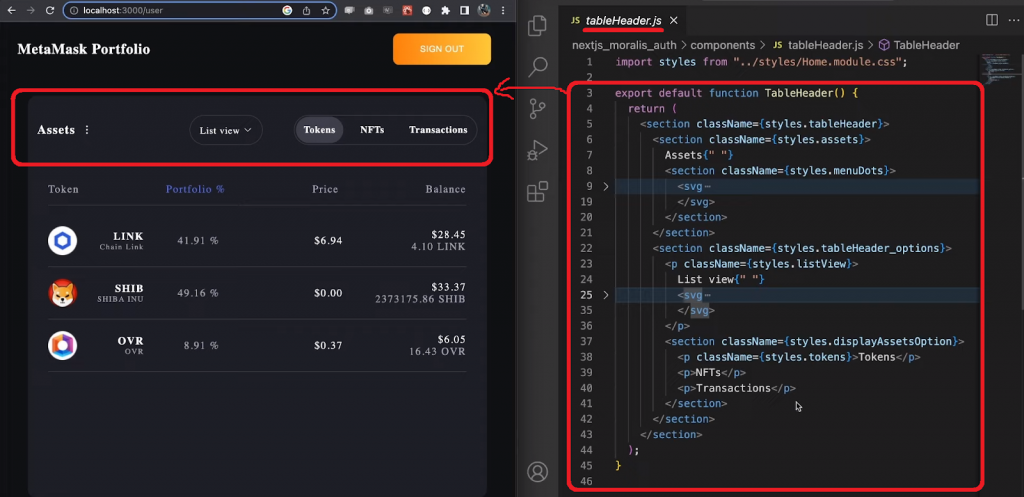Click the <p>NFTs</p> code line
This screenshot has height=497, width=1024.
click(711, 373)
